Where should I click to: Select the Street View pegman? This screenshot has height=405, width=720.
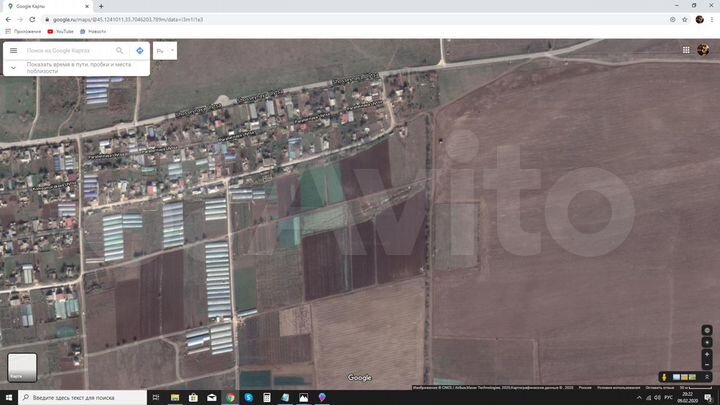point(664,377)
